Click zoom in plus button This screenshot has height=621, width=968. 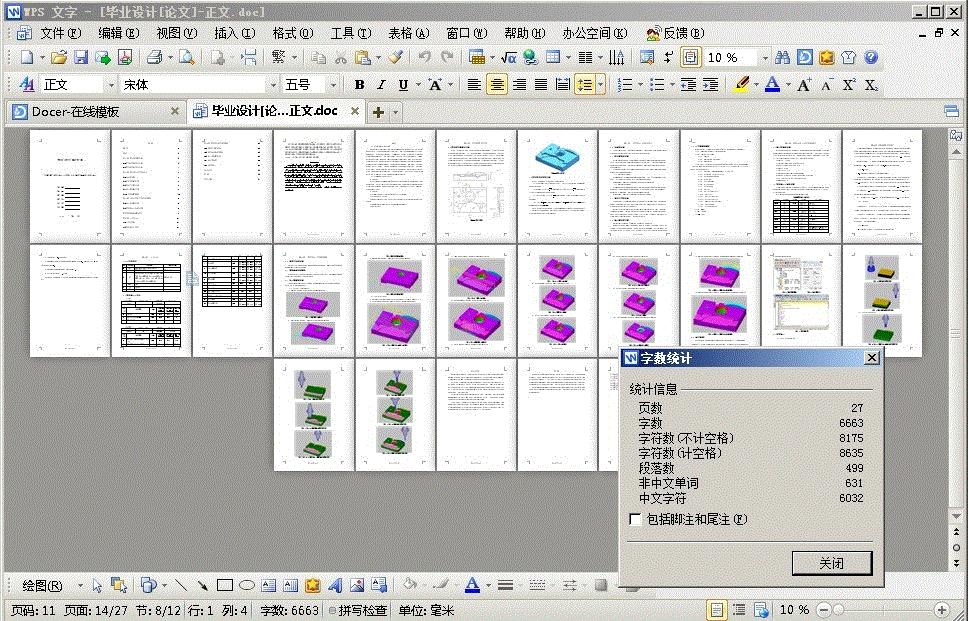[941, 610]
